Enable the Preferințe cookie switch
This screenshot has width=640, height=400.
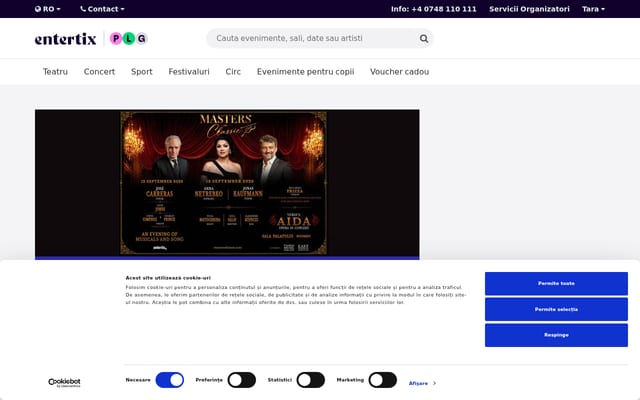(x=242, y=380)
